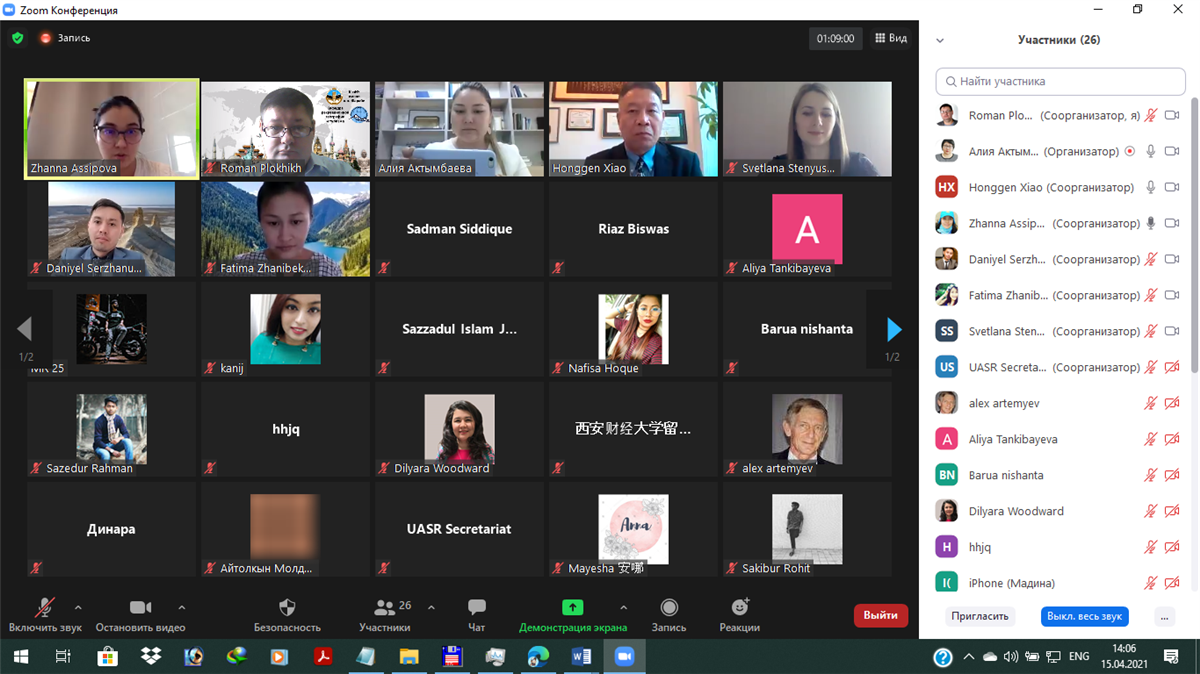
Task: Click the Record (Запись) toolbar icon
Action: [669, 608]
